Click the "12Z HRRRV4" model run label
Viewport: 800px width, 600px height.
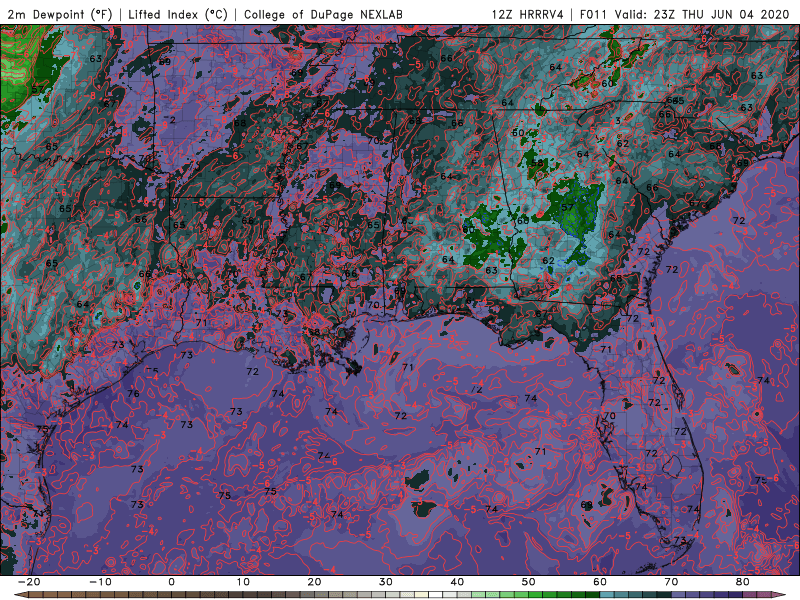tap(527, 14)
